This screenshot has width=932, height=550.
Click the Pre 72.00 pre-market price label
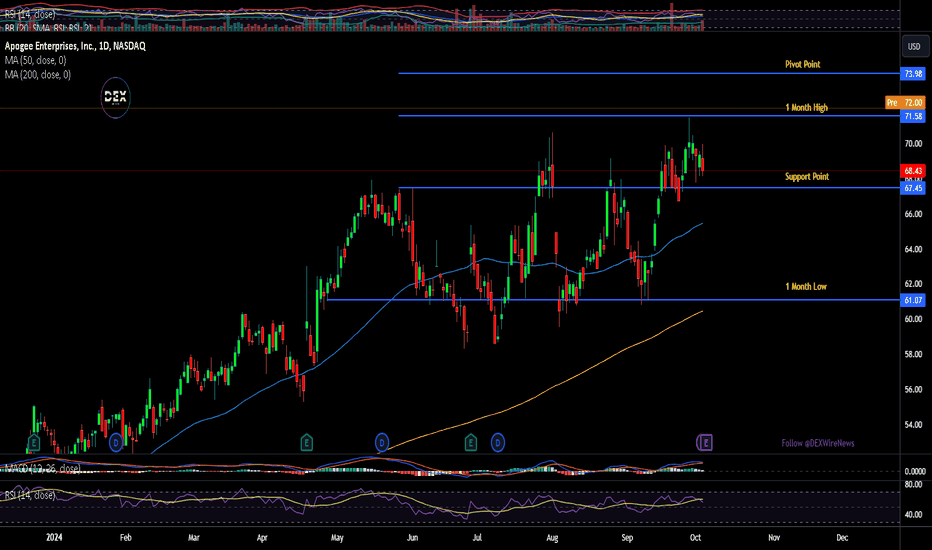click(905, 103)
